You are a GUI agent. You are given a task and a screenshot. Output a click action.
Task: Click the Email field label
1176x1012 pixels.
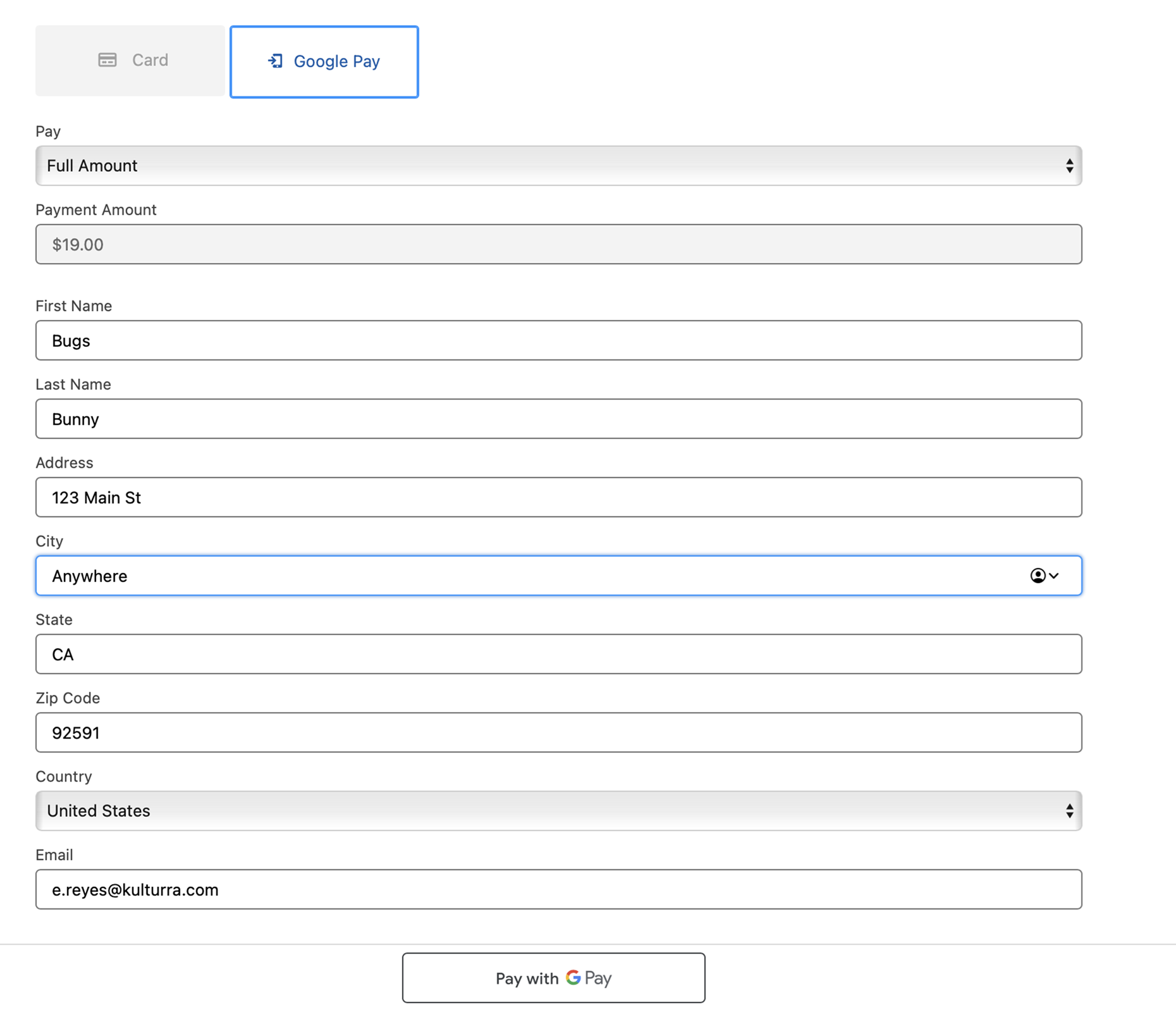pyautogui.click(x=54, y=855)
